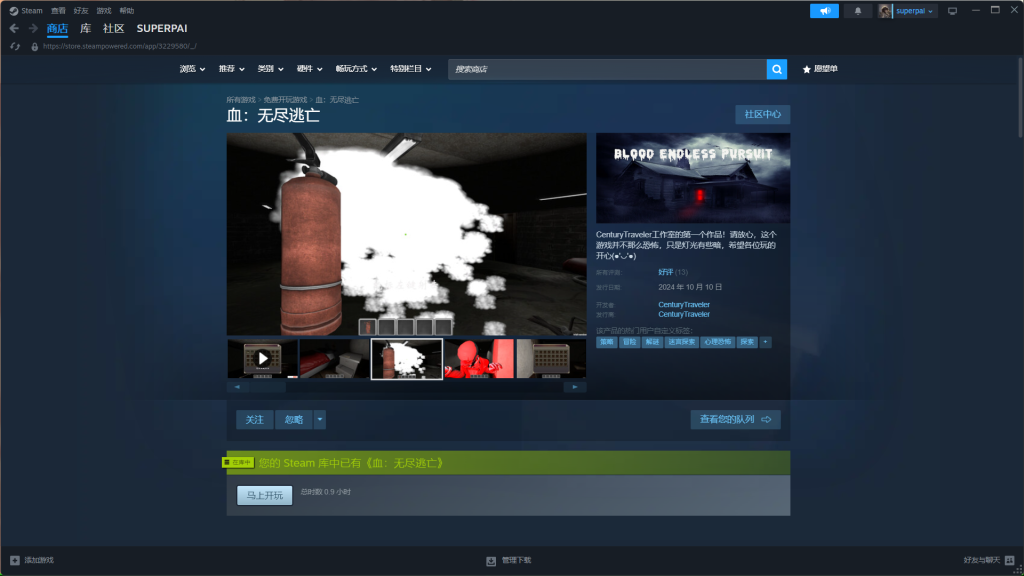Click the 管理下载 download icon

point(491,561)
